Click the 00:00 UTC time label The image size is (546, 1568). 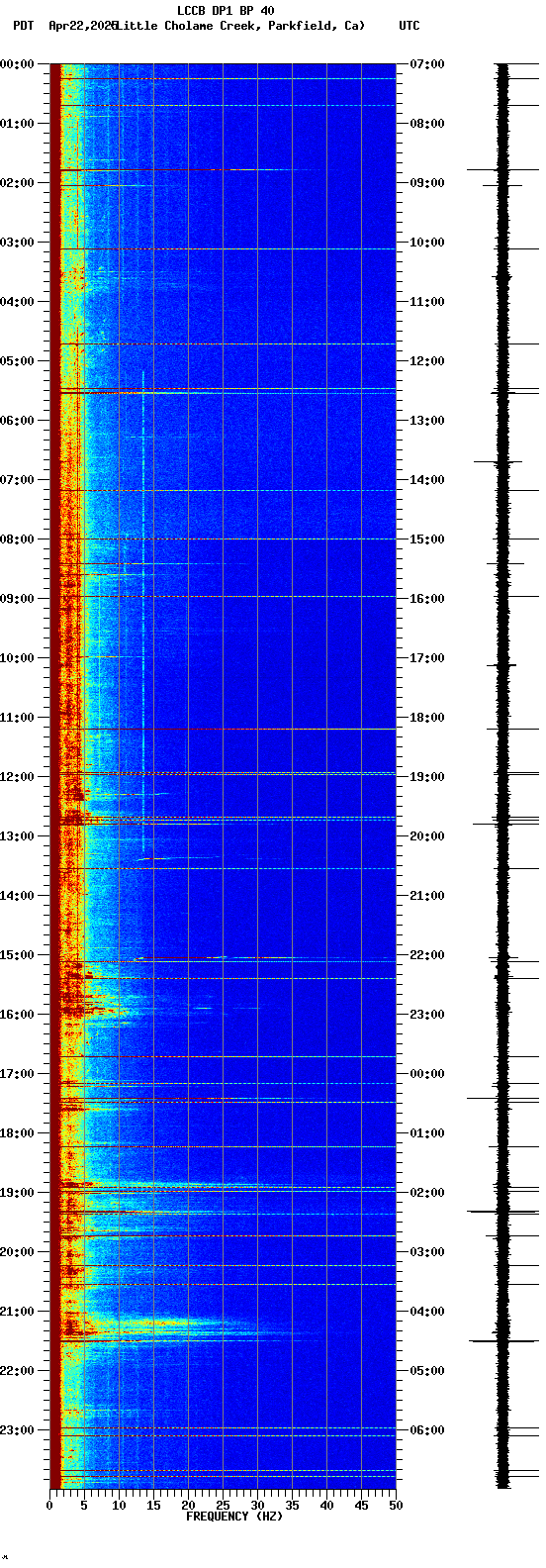click(427, 1074)
